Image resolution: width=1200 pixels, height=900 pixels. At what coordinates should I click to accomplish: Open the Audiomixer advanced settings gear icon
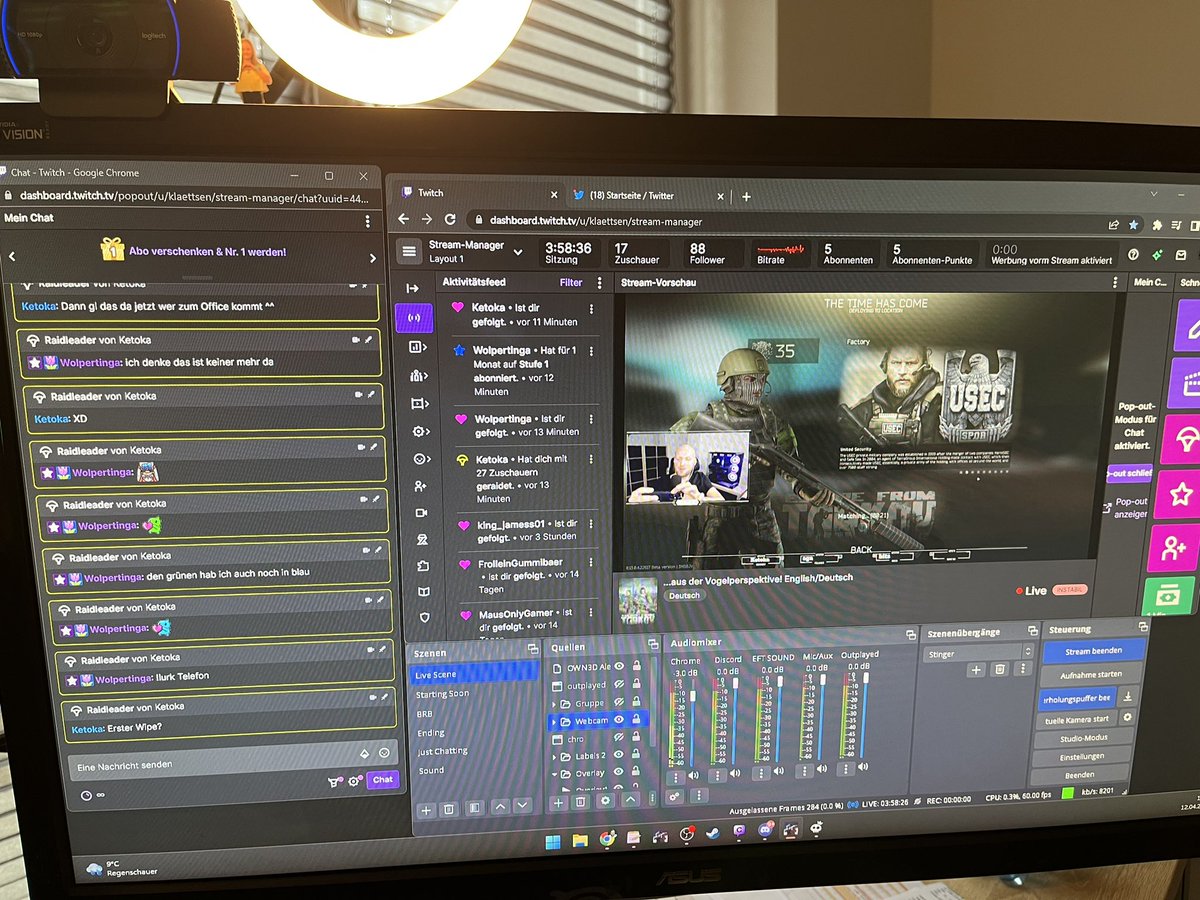(x=672, y=795)
